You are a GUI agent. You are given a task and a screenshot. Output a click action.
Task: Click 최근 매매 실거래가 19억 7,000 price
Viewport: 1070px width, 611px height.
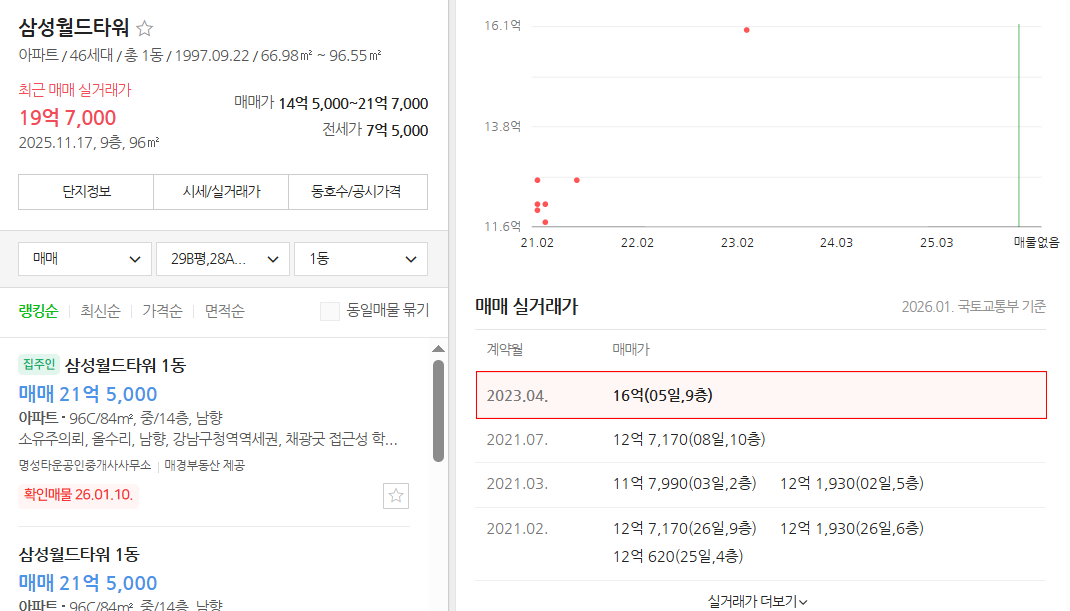tap(67, 117)
